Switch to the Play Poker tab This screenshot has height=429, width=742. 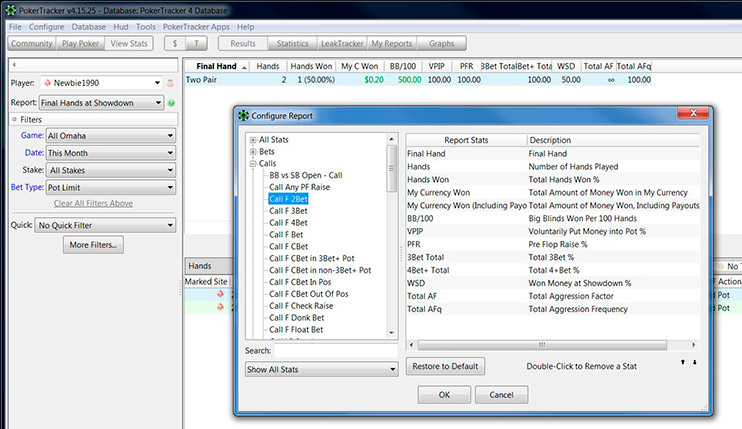(x=80, y=44)
